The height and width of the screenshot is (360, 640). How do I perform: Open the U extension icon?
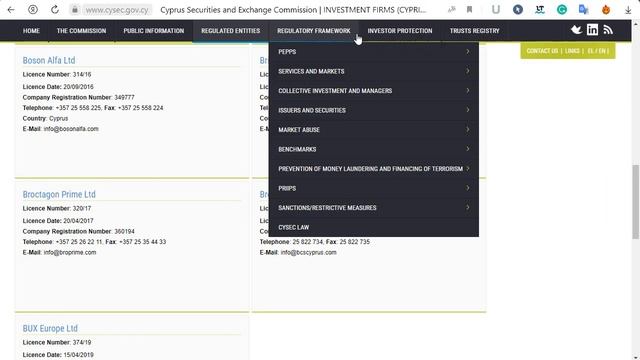pos(496,9)
